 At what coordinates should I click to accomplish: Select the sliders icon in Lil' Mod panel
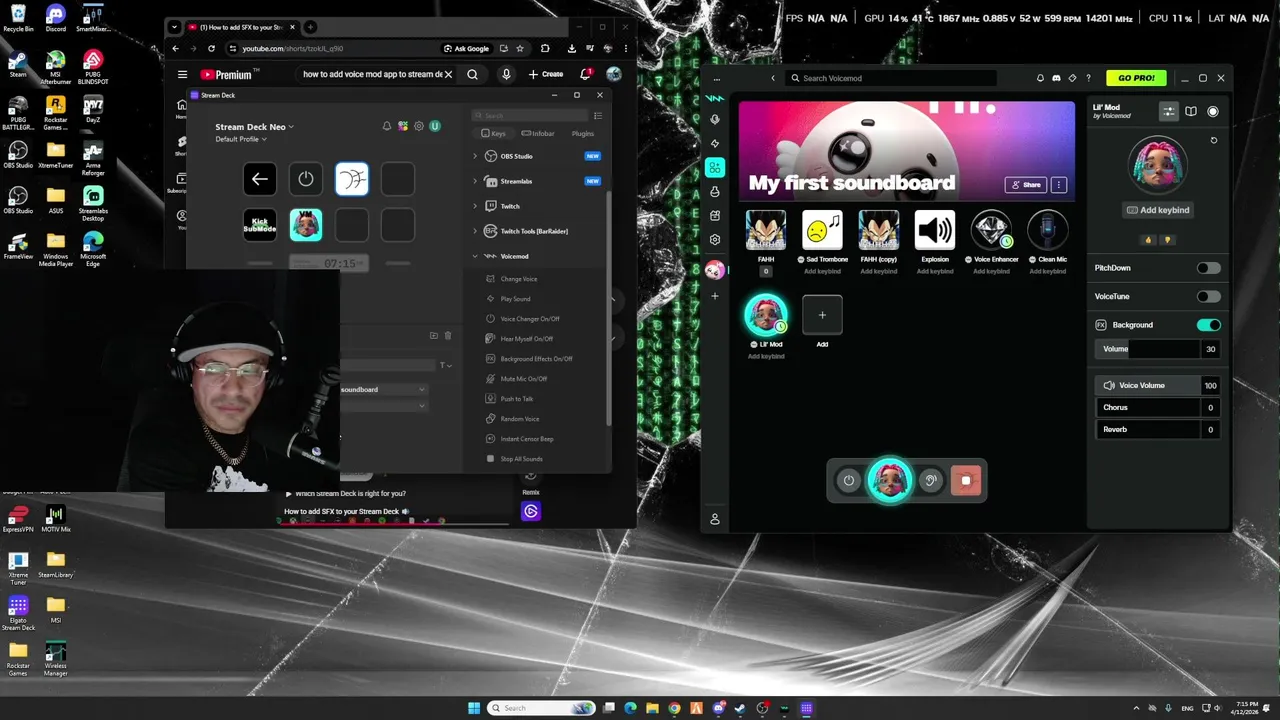(1168, 112)
